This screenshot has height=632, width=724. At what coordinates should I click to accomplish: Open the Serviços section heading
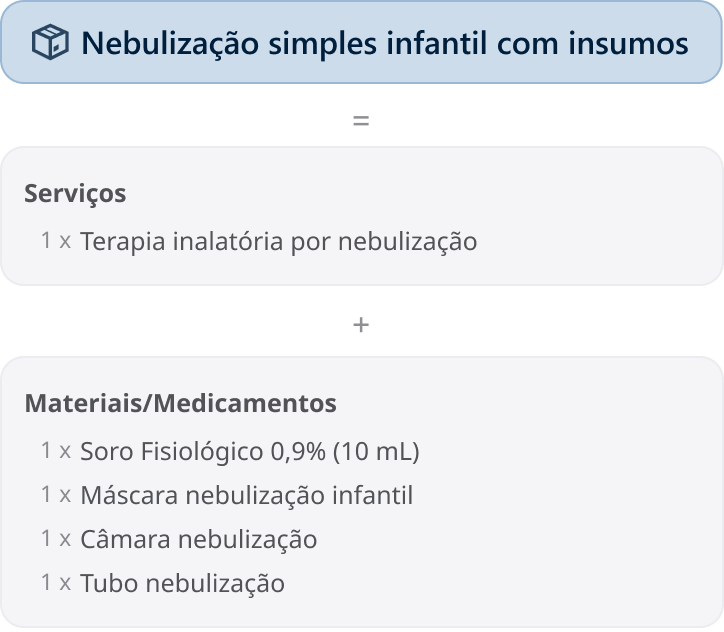point(75,193)
